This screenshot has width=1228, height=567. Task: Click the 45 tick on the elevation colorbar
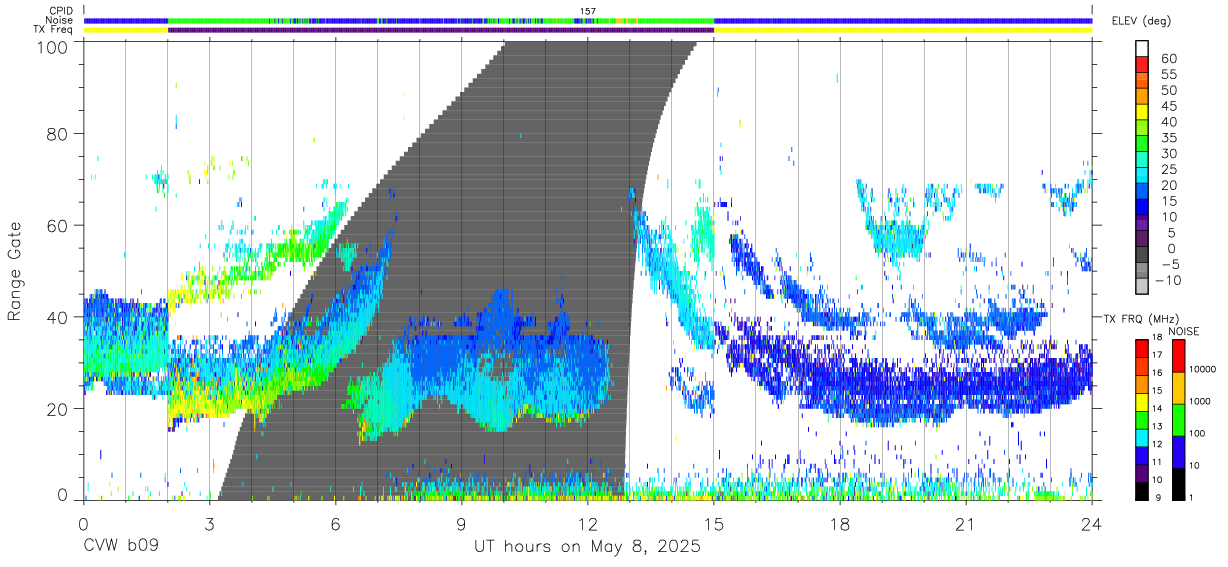click(1168, 106)
